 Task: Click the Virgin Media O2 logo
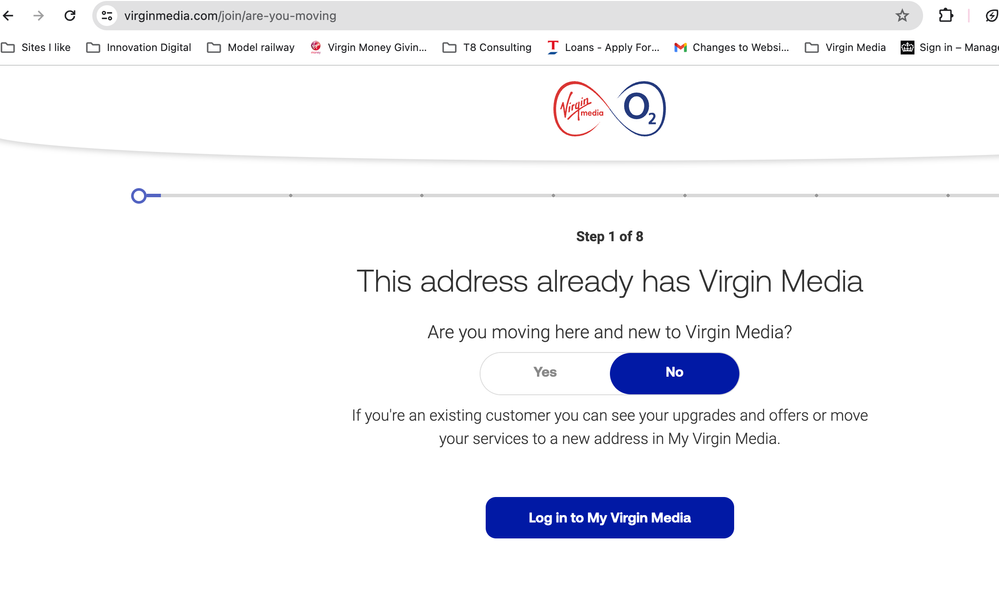pos(610,109)
